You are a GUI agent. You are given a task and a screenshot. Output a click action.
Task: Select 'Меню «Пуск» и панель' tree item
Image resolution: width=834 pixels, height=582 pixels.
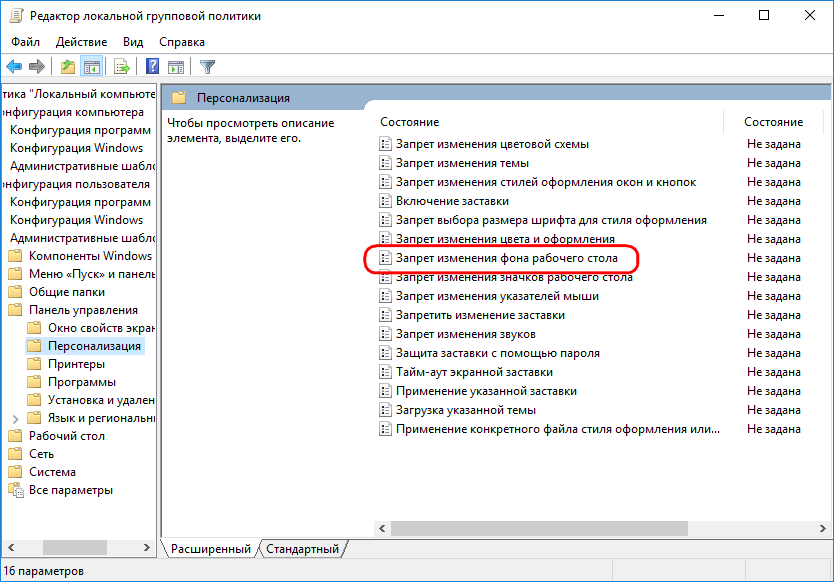coord(92,274)
